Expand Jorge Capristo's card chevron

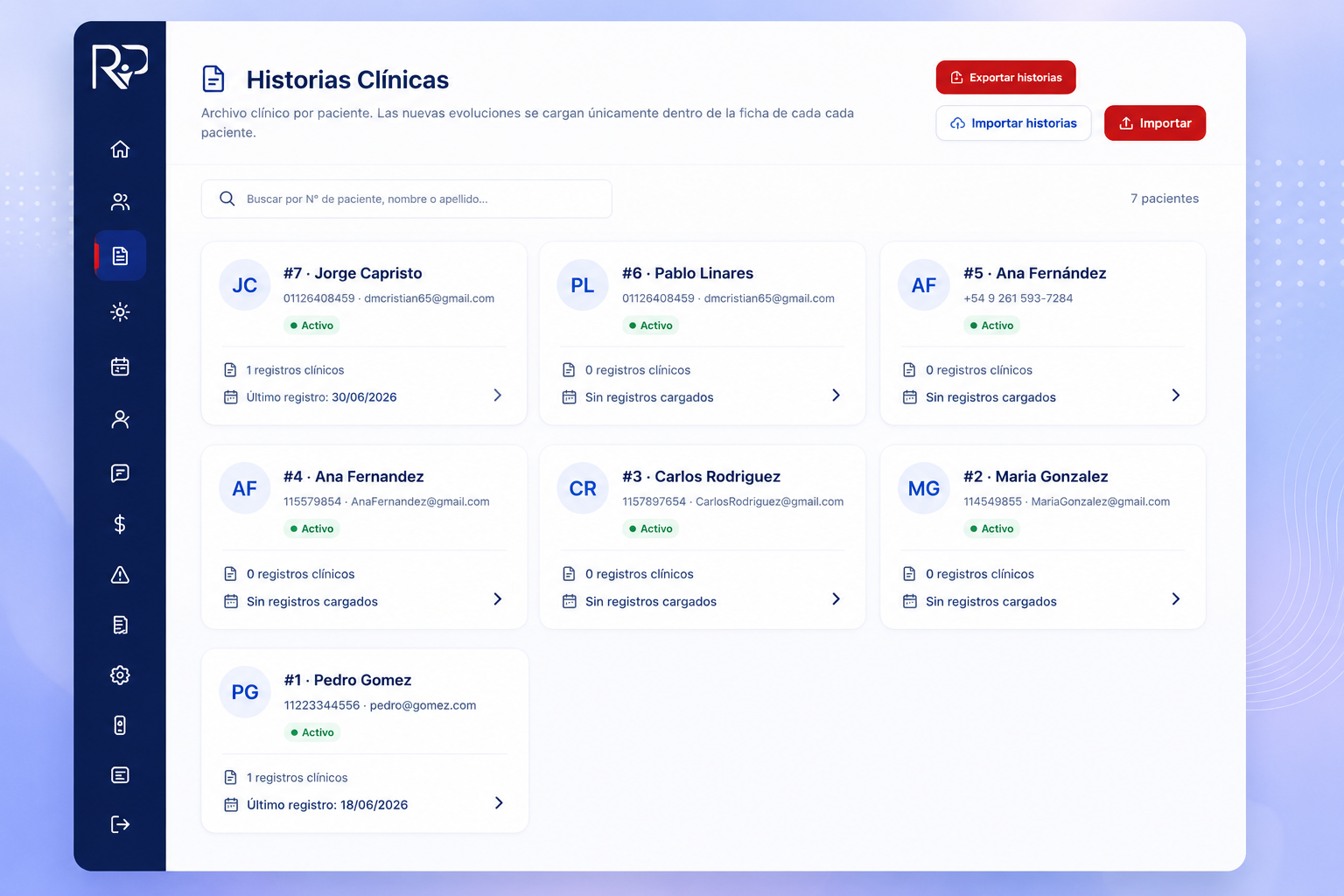[497, 395]
